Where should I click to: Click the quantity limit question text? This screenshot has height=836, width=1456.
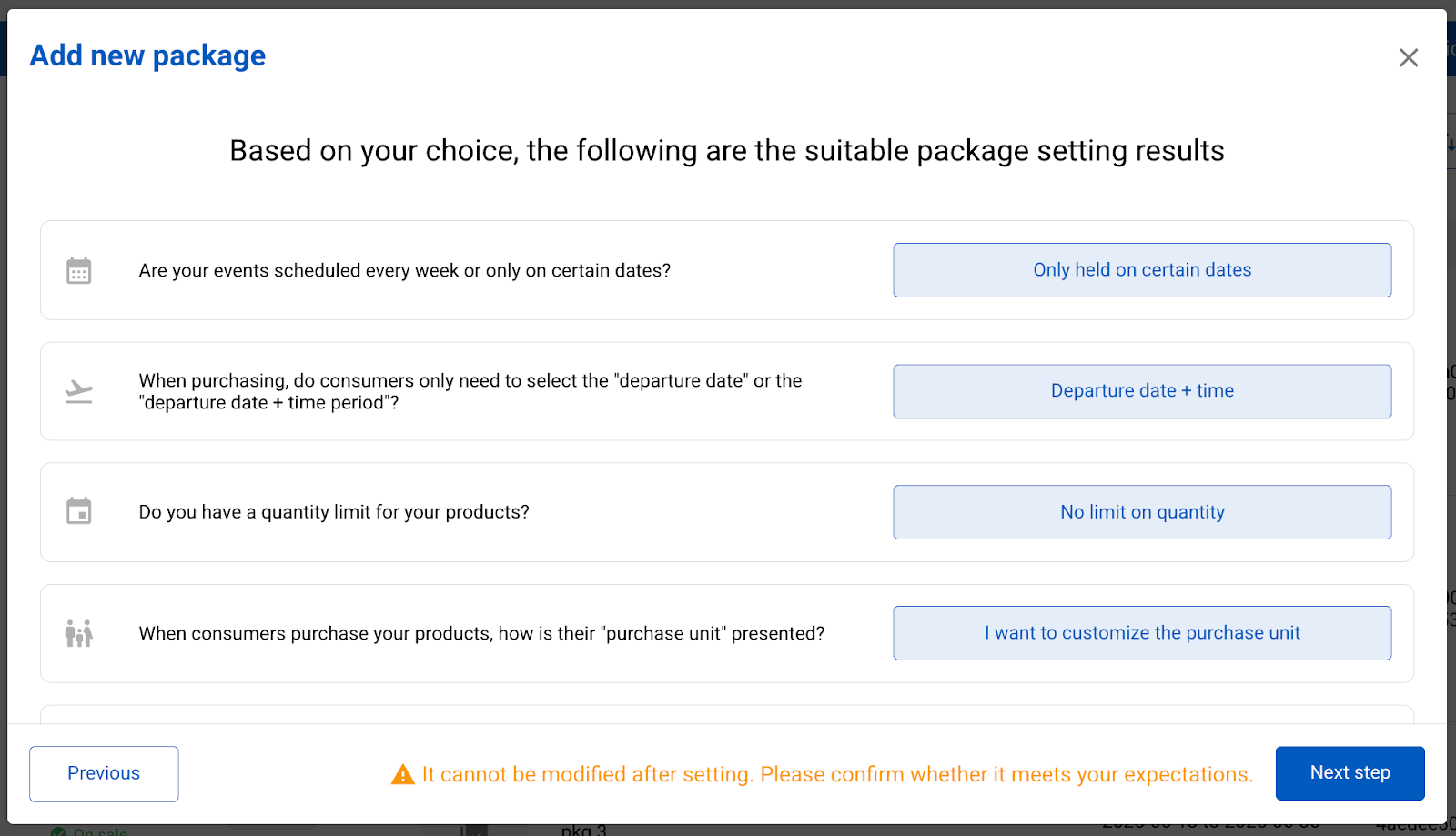pyautogui.click(x=334, y=512)
